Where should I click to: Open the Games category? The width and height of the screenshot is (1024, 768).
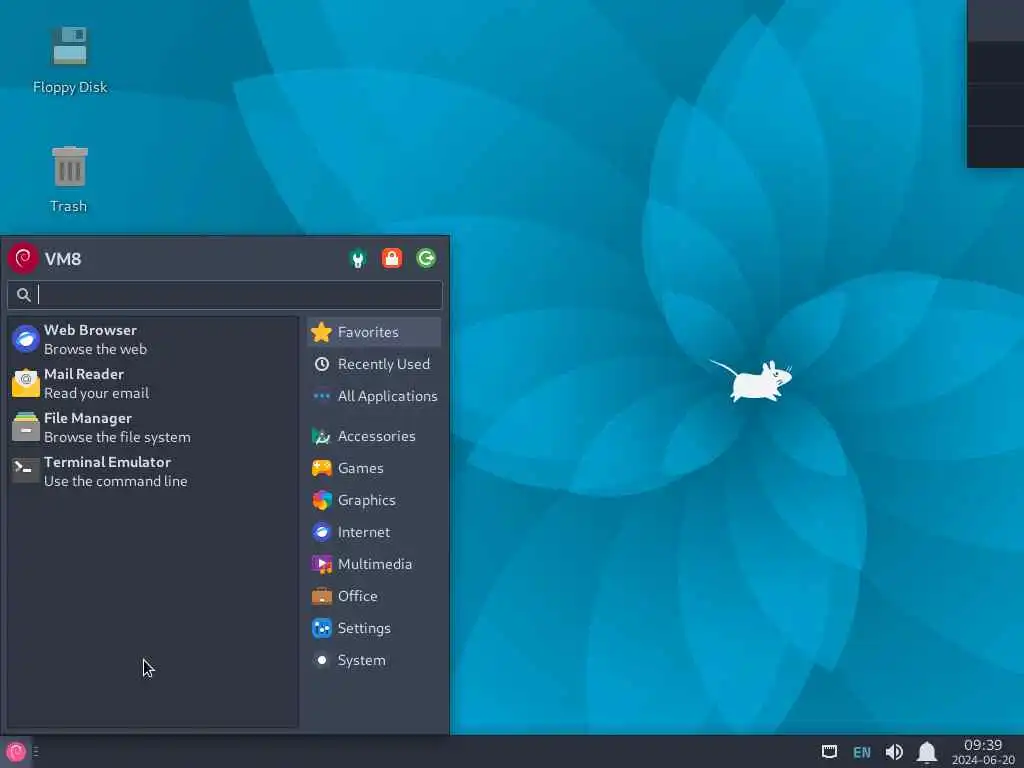coord(374,468)
